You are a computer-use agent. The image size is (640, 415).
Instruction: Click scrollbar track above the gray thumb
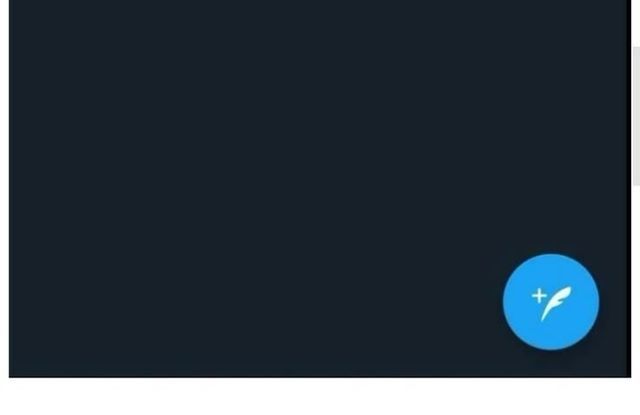636,22
